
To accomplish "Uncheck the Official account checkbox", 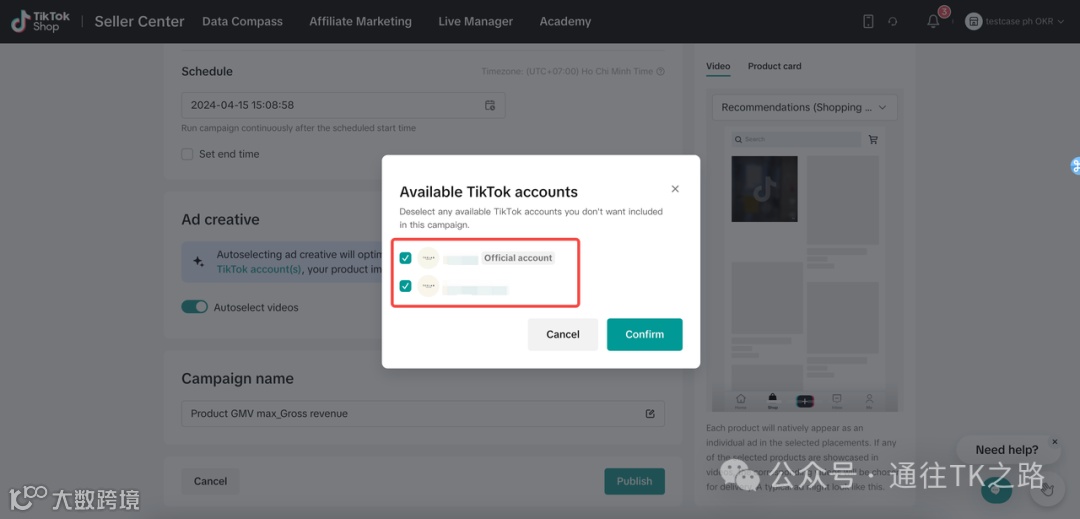I will pyautogui.click(x=406, y=258).
